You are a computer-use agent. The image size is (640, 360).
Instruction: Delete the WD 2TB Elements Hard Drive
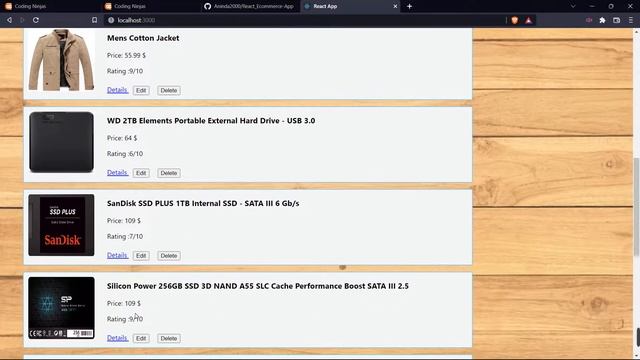click(169, 173)
